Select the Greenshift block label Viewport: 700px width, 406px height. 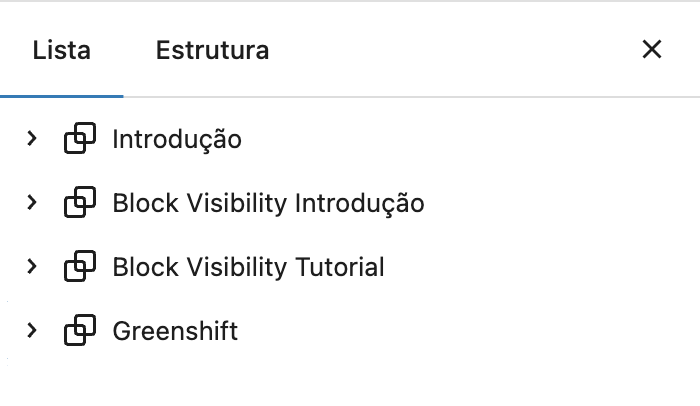click(175, 331)
